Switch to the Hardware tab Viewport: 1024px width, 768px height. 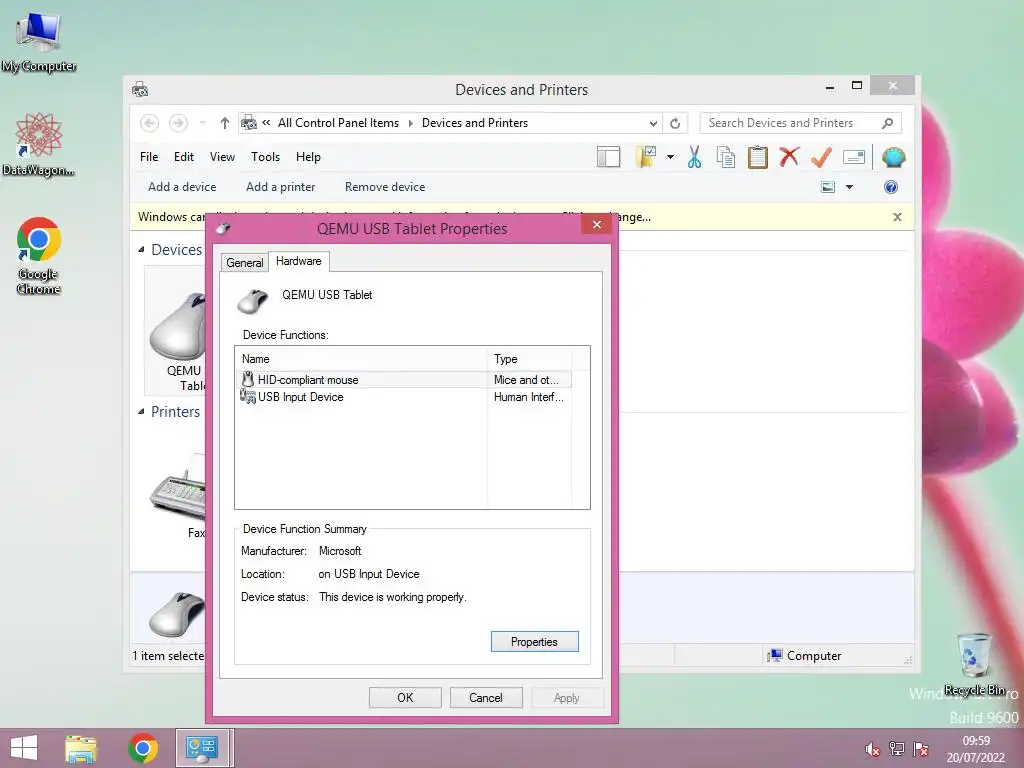[298, 261]
